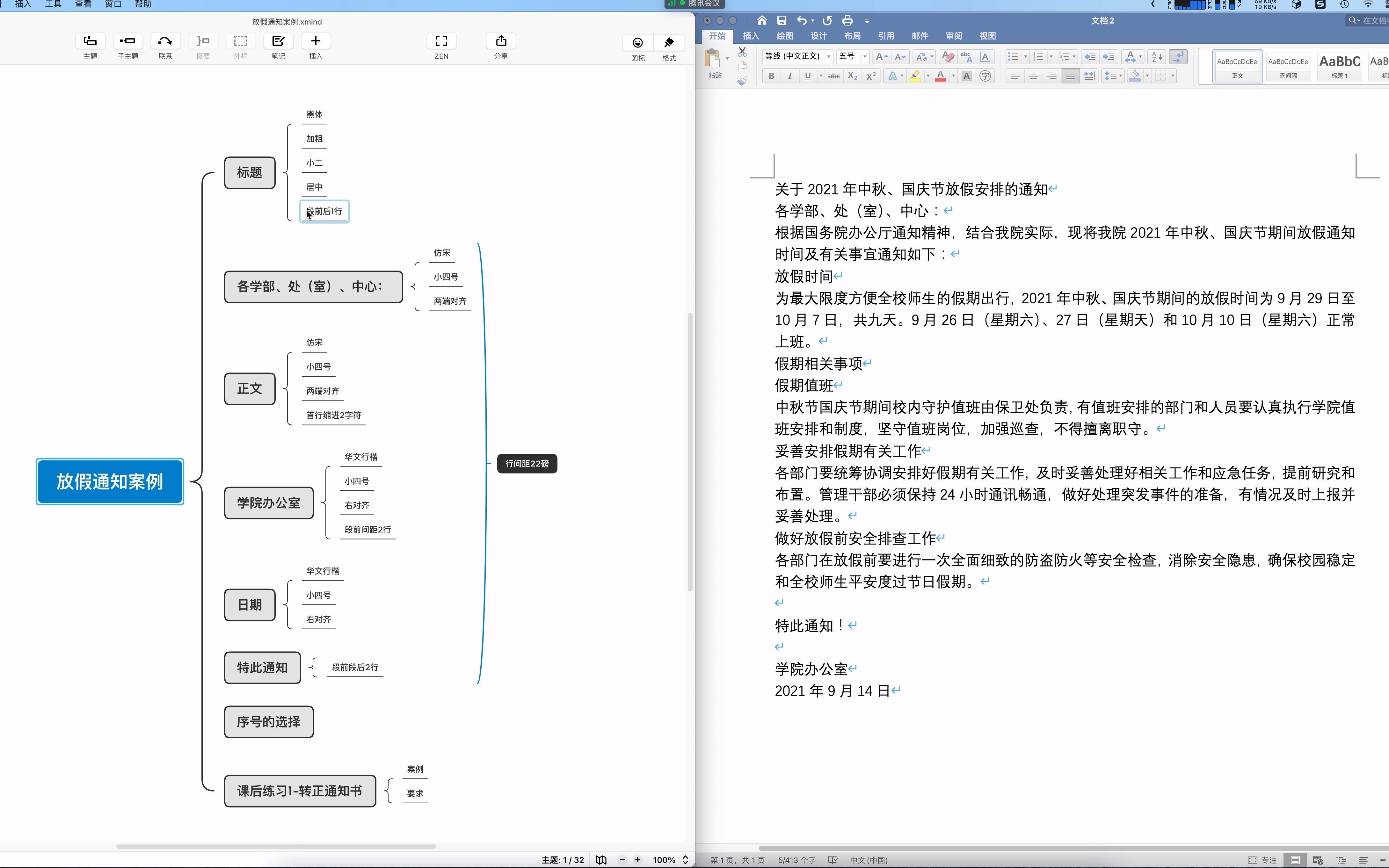Viewport: 1389px width, 868px height.
Task: Toggle italic formatting in Word
Action: point(789,75)
